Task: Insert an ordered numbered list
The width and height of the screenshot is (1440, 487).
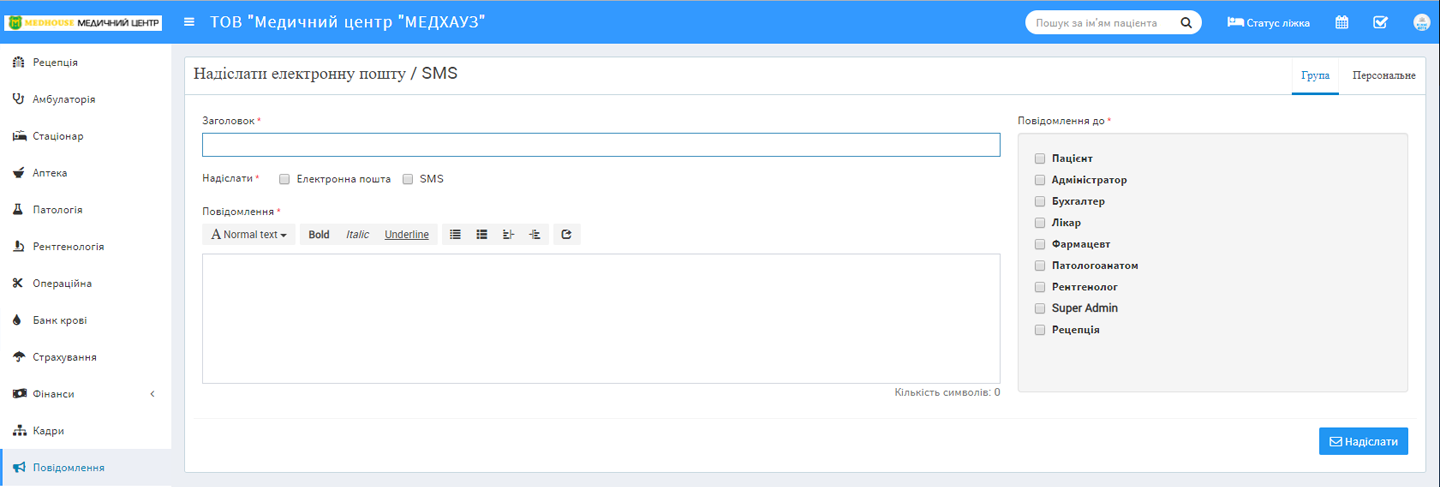Action: (482, 235)
